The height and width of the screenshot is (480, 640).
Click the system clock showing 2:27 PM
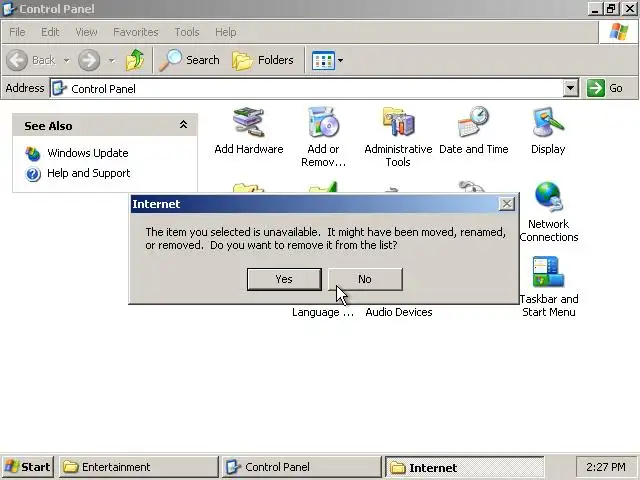(606, 467)
